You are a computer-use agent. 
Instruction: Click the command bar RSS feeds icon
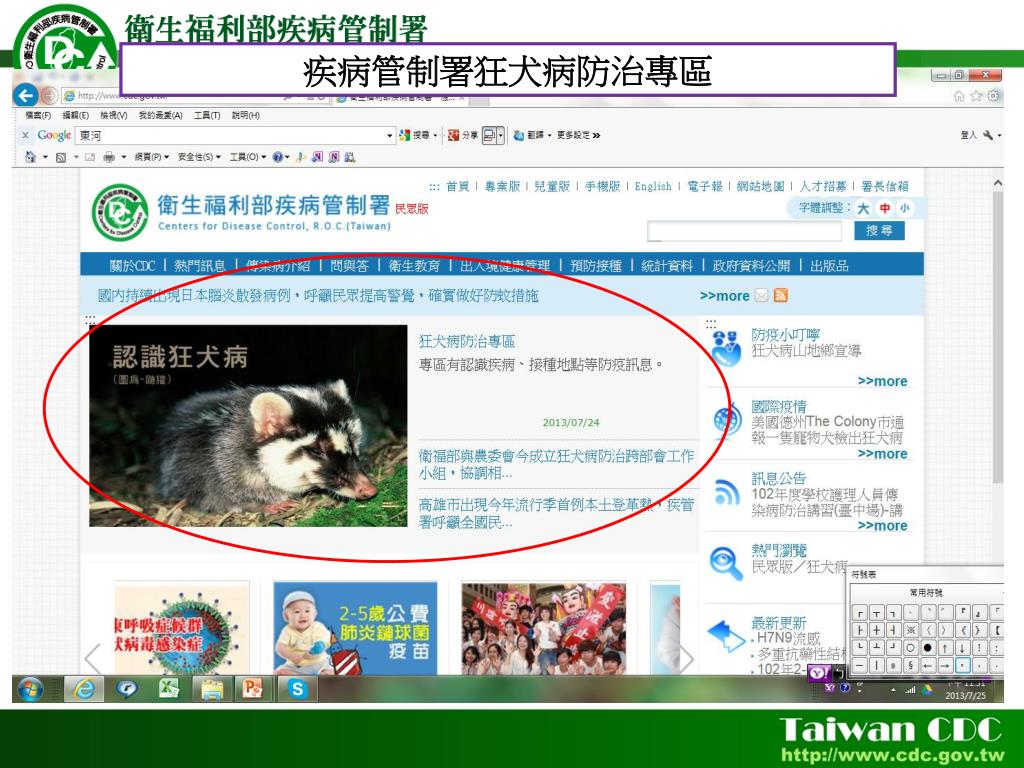[61, 157]
